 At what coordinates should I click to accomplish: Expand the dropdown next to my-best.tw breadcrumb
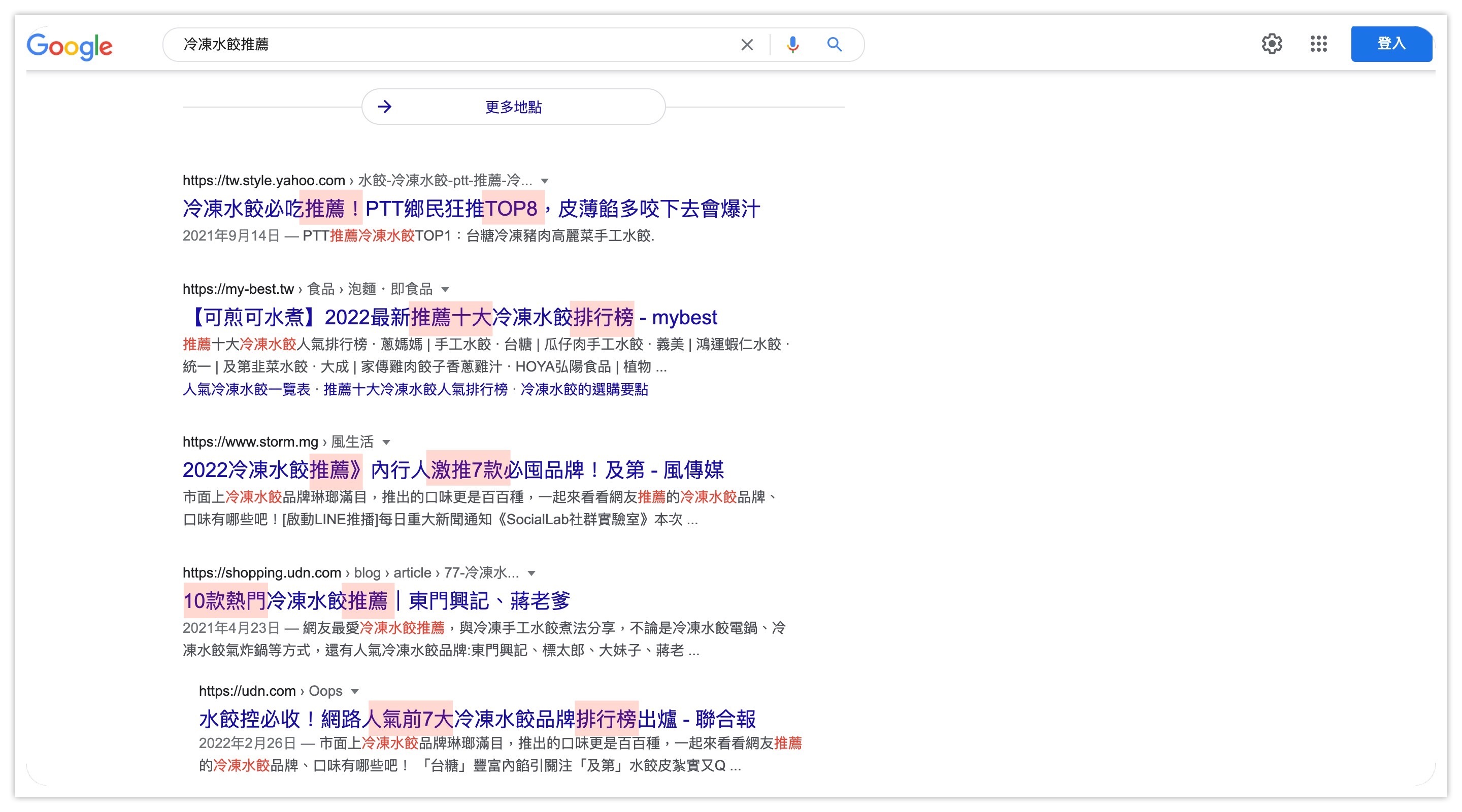pos(446,289)
